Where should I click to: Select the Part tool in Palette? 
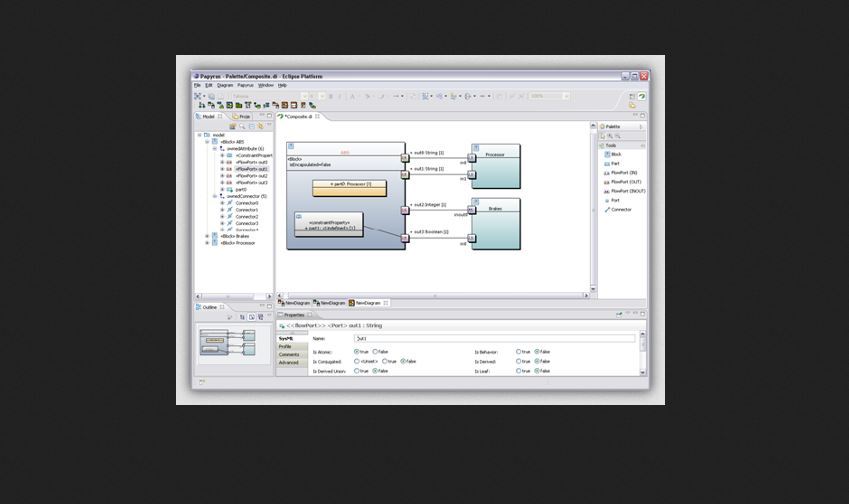pyautogui.click(x=615, y=164)
